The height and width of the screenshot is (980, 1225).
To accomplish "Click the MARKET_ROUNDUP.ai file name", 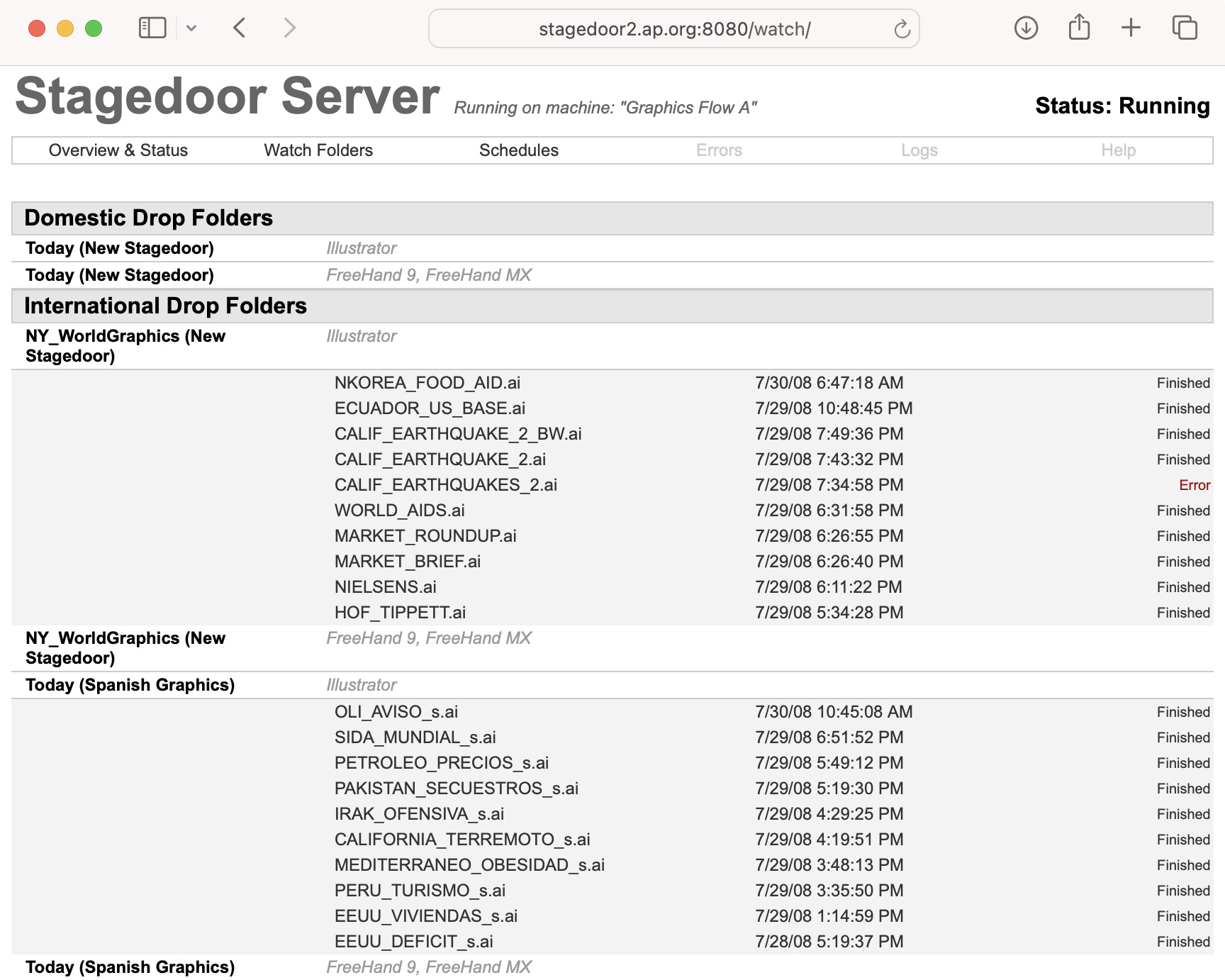I will click(x=425, y=536).
